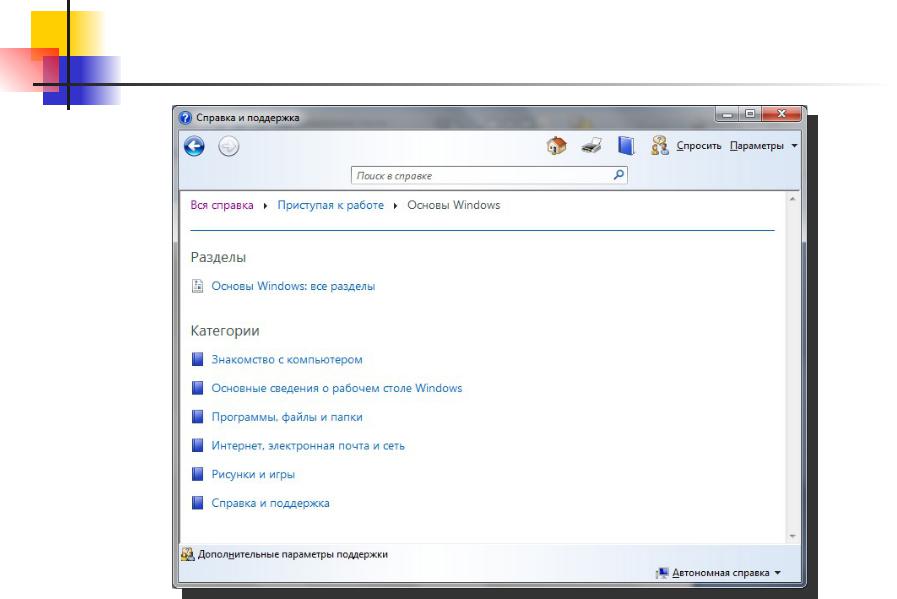
Task: Open Программы, файлы и папки category
Action: (287, 417)
